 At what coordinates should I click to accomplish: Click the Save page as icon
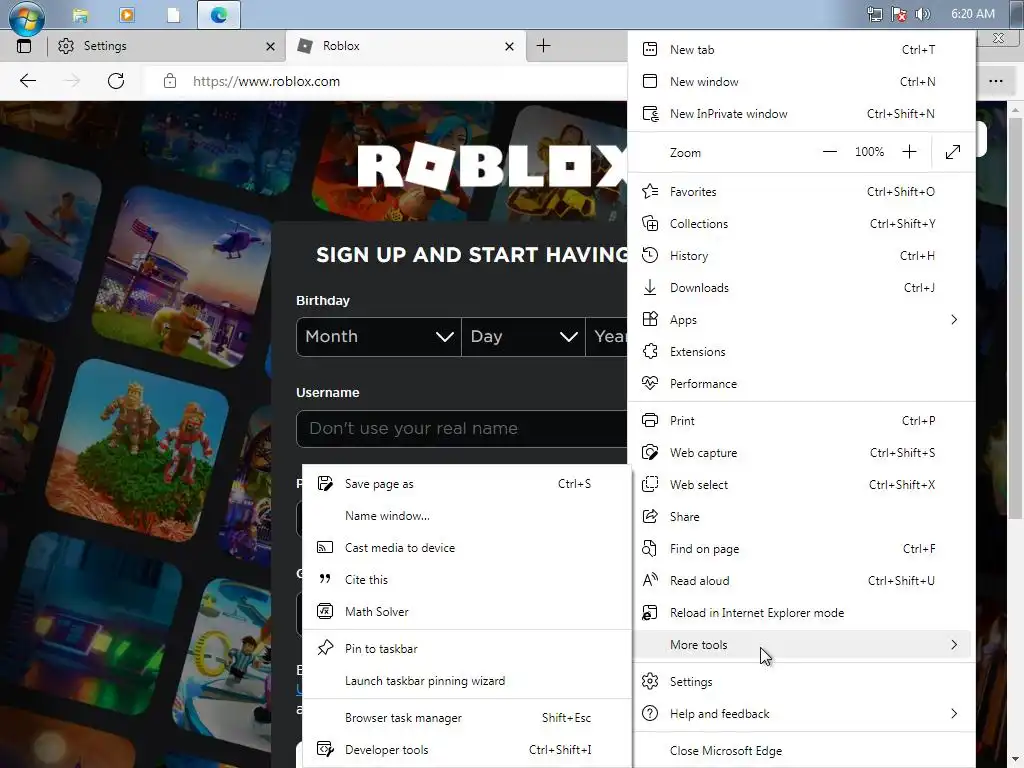(x=325, y=483)
